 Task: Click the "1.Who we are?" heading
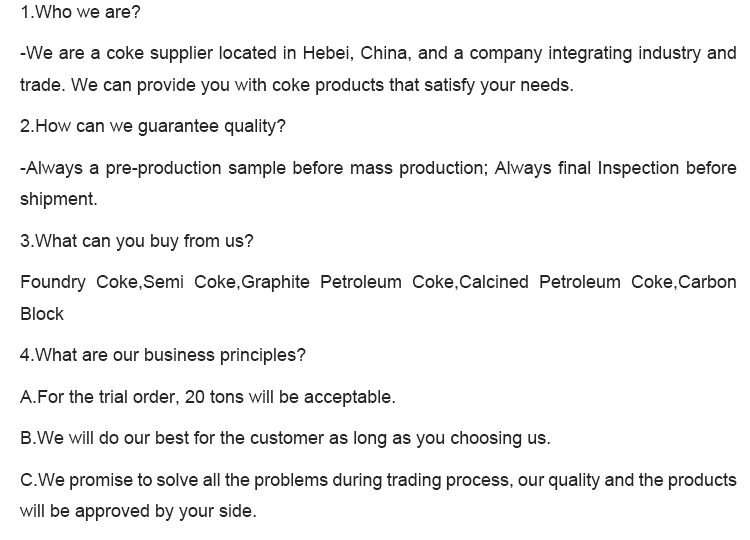(80, 12)
